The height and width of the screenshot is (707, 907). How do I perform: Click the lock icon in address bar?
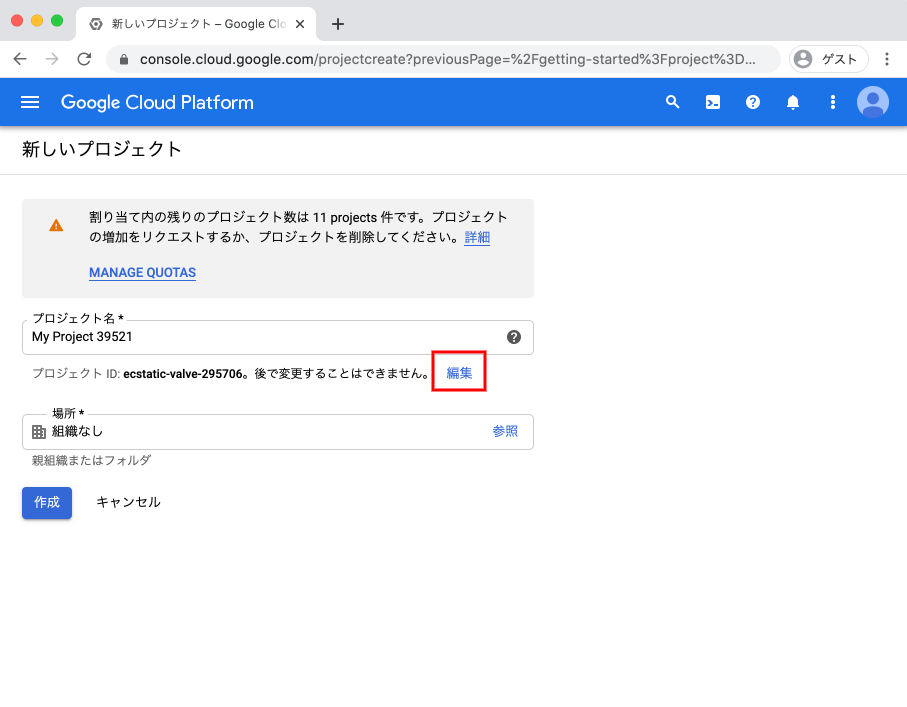click(124, 60)
